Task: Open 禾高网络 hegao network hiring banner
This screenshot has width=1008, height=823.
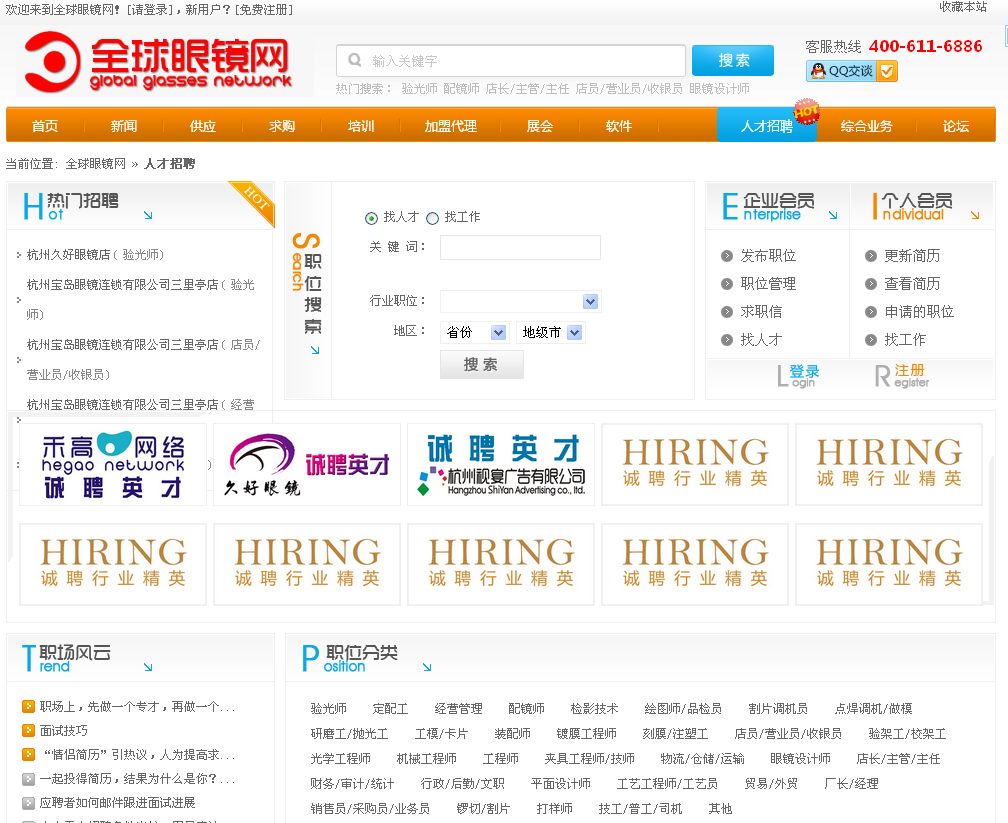Action: (x=113, y=464)
